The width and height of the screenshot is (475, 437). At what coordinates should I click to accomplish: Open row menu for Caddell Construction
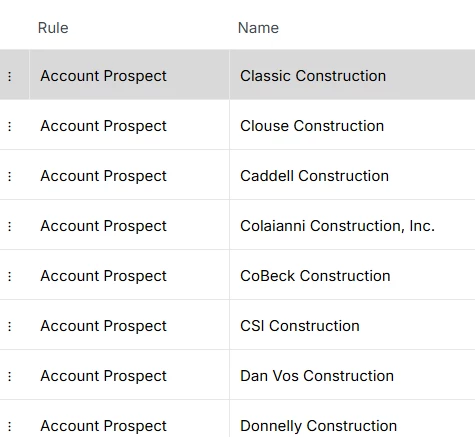(x=10, y=176)
